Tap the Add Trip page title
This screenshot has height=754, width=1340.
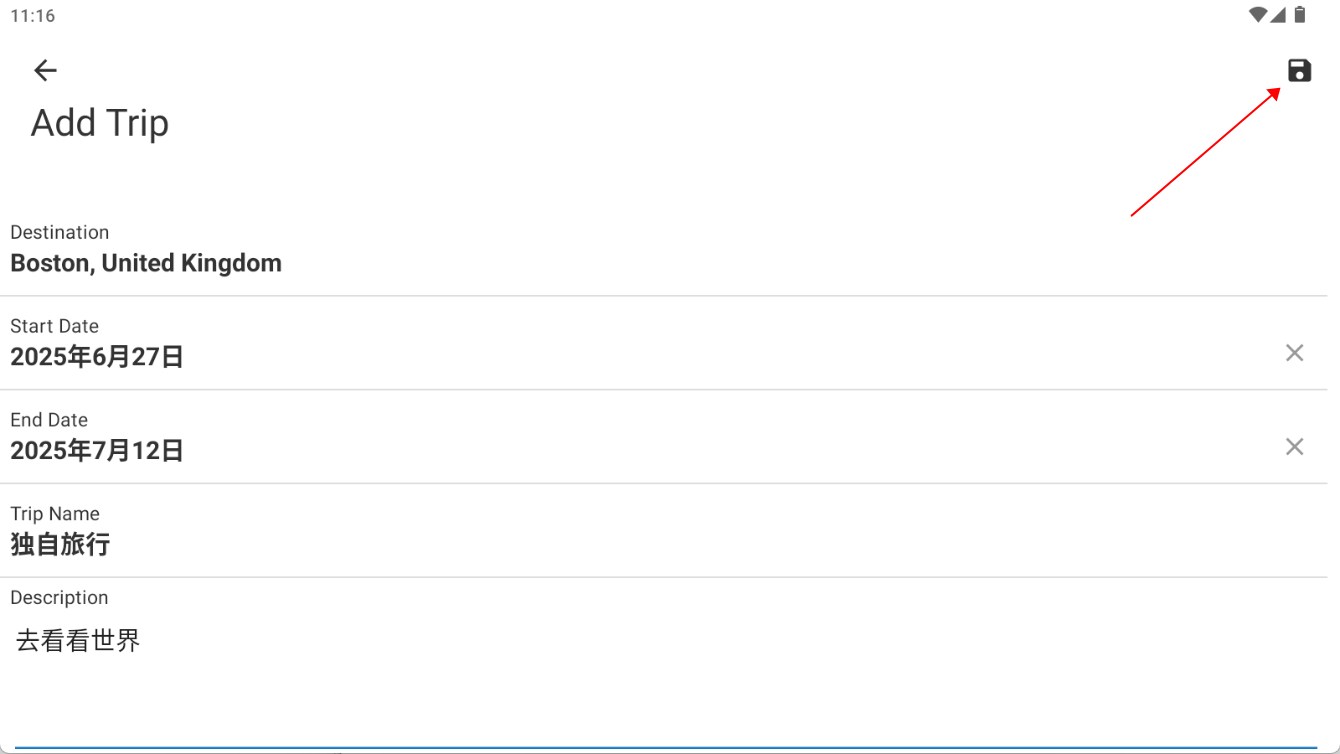point(100,123)
